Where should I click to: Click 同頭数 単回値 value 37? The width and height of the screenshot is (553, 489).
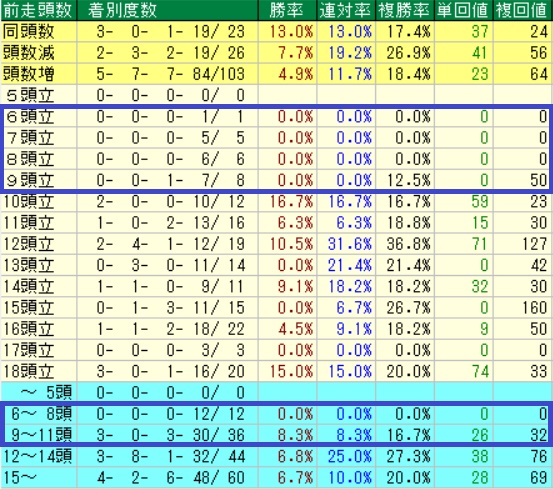480,32
